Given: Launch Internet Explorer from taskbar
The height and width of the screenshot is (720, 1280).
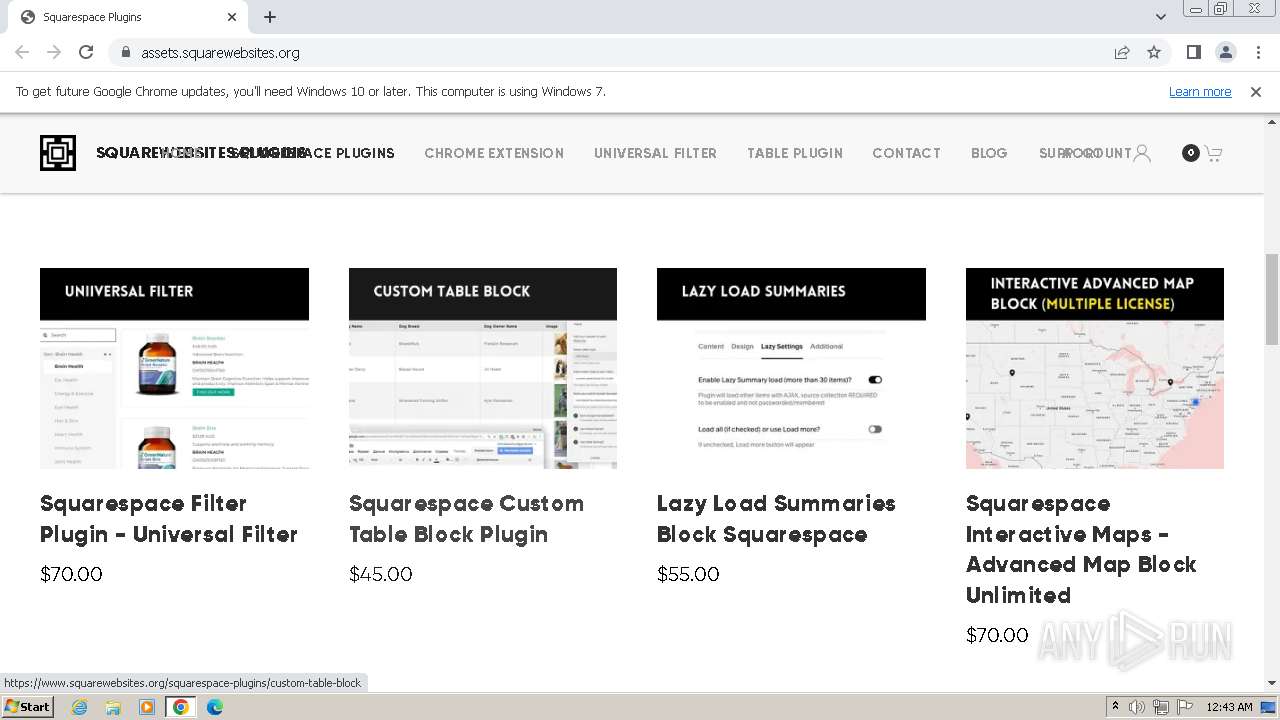Looking at the screenshot, I should point(79,707).
